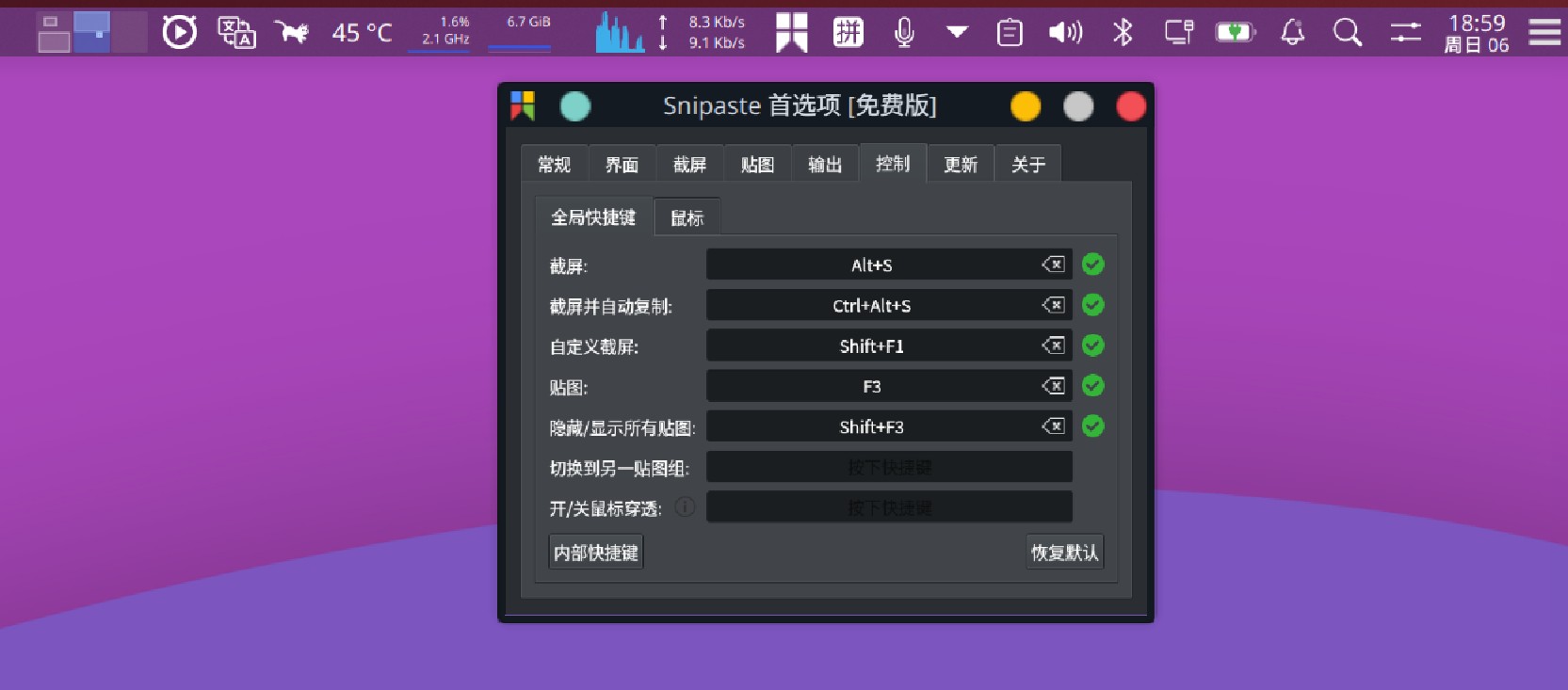The image size is (1568, 690).
Task: Open Bluetooth tray icon
Action: click(x=1123, y=33)
